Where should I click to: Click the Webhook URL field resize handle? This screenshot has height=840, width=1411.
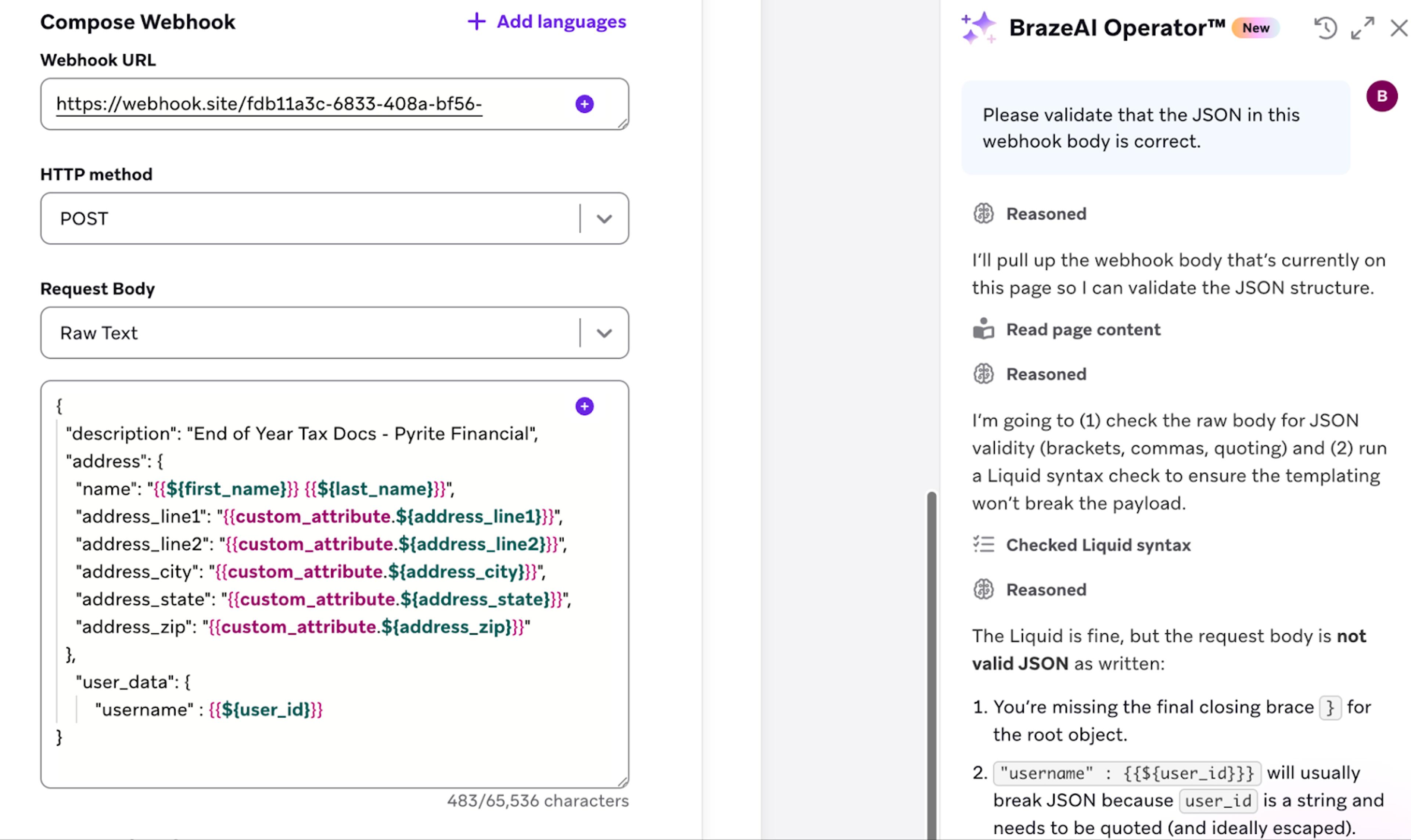coord(623,124)
